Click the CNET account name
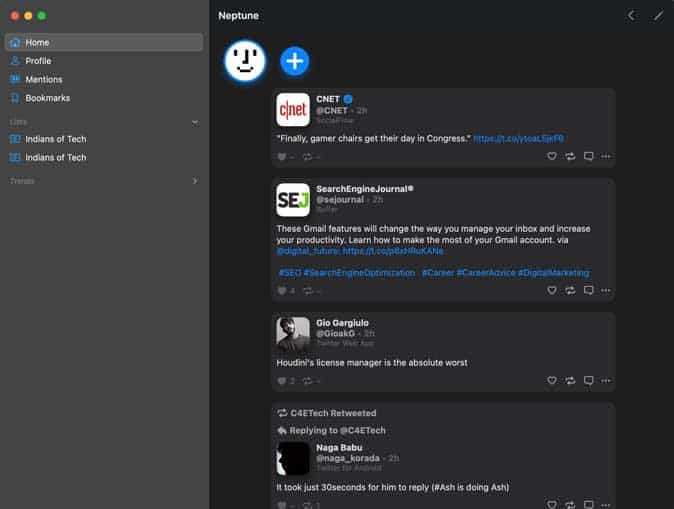The width and height of the screenshot is (674, 509). (328, 99)
